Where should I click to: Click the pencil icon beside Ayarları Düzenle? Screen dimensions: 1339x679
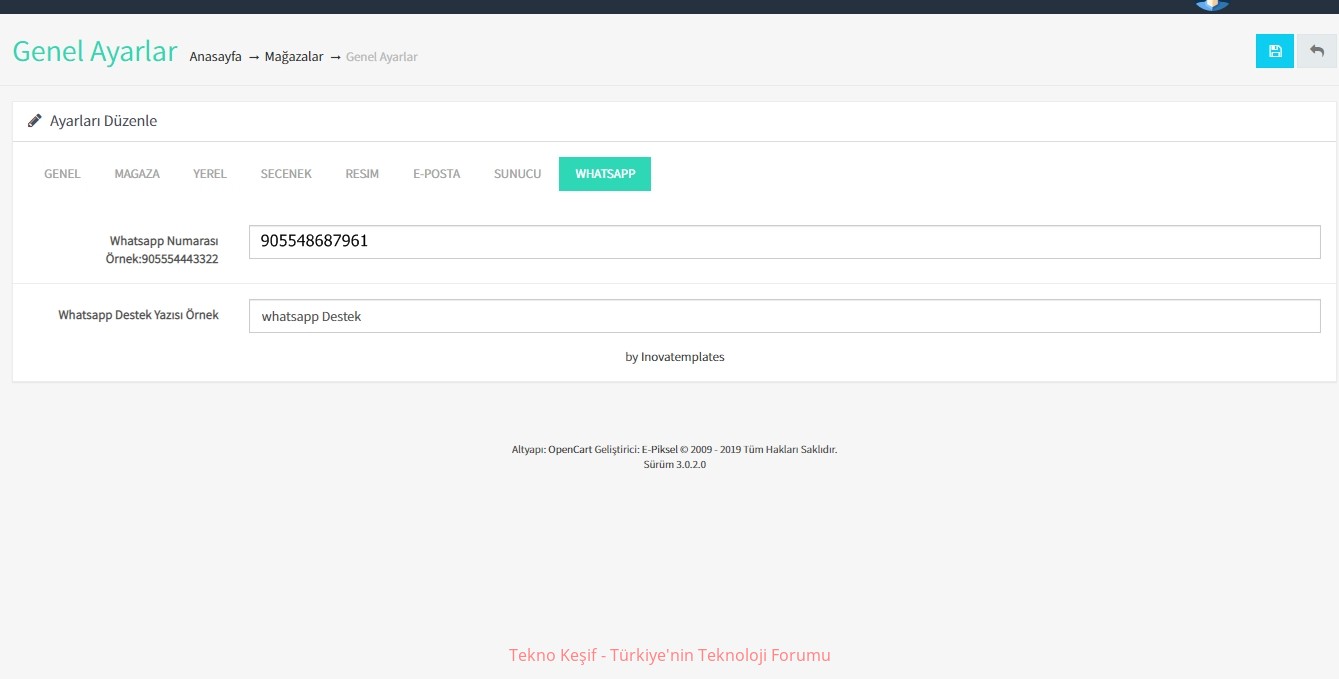tap(35, 121)
